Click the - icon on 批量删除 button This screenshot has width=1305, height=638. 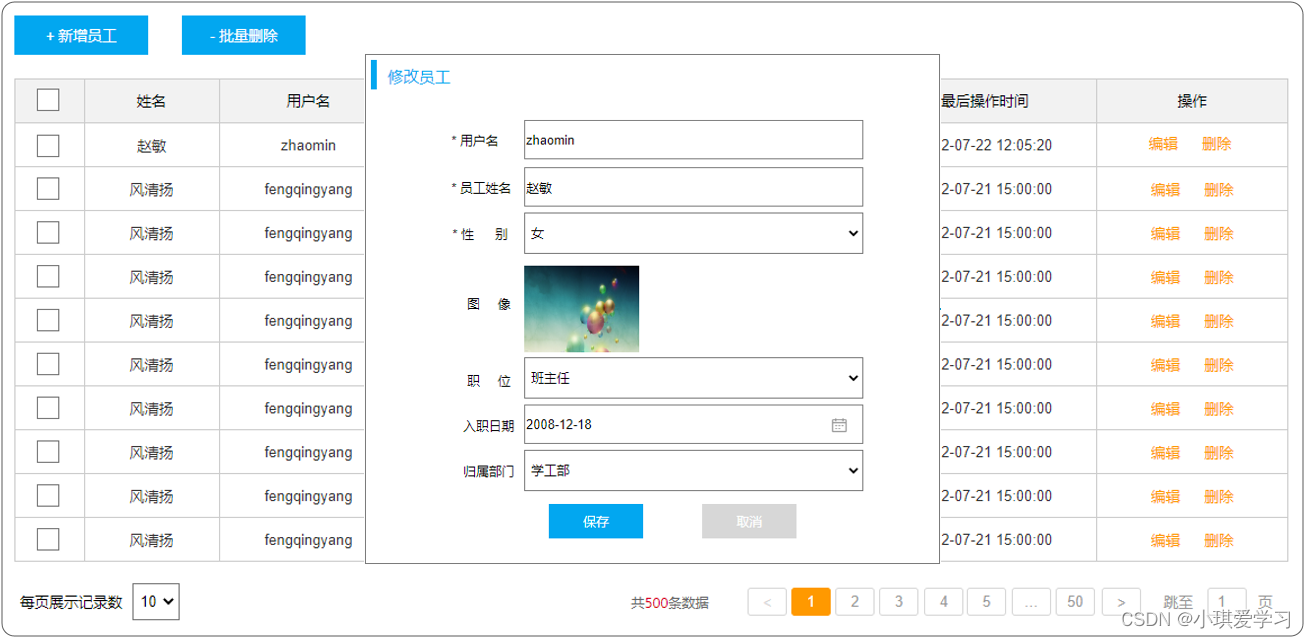(x=211, y=35)
